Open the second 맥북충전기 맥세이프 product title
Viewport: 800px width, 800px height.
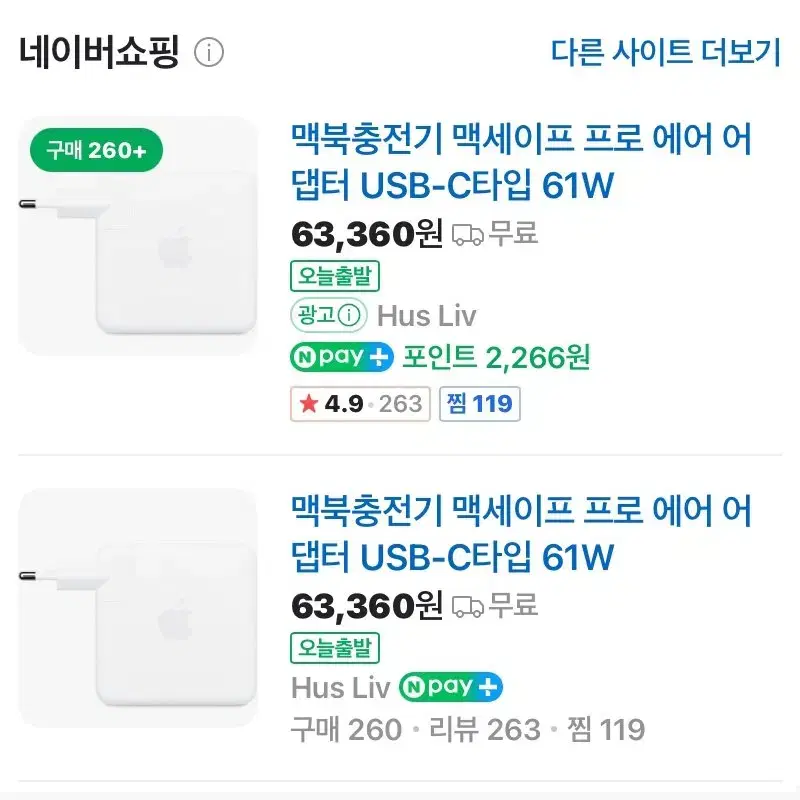point(521,533)
